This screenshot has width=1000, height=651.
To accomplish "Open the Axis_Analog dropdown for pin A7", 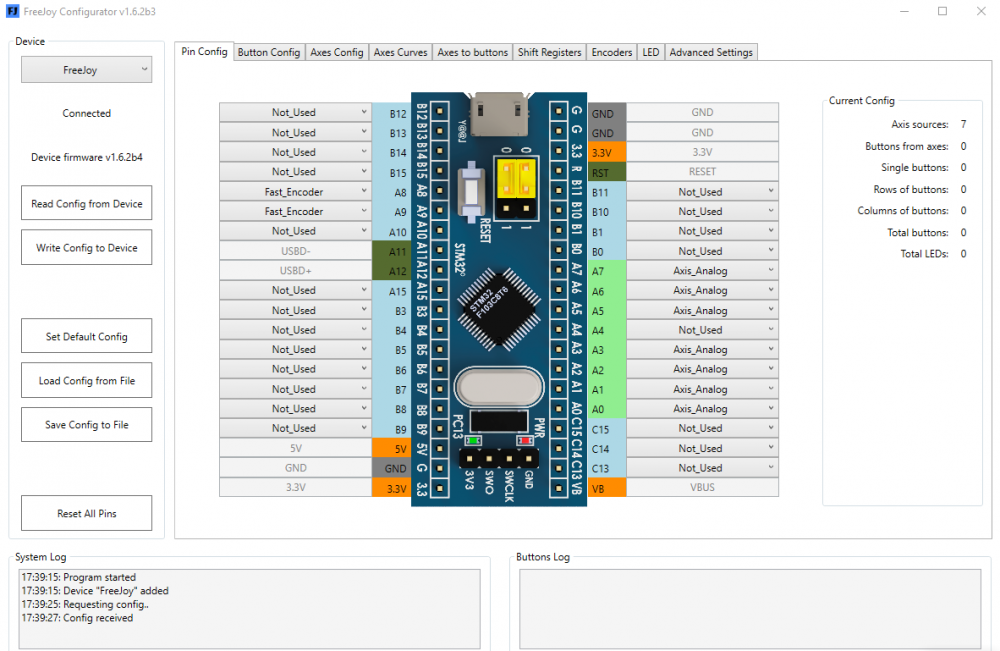I will [700, 270].
